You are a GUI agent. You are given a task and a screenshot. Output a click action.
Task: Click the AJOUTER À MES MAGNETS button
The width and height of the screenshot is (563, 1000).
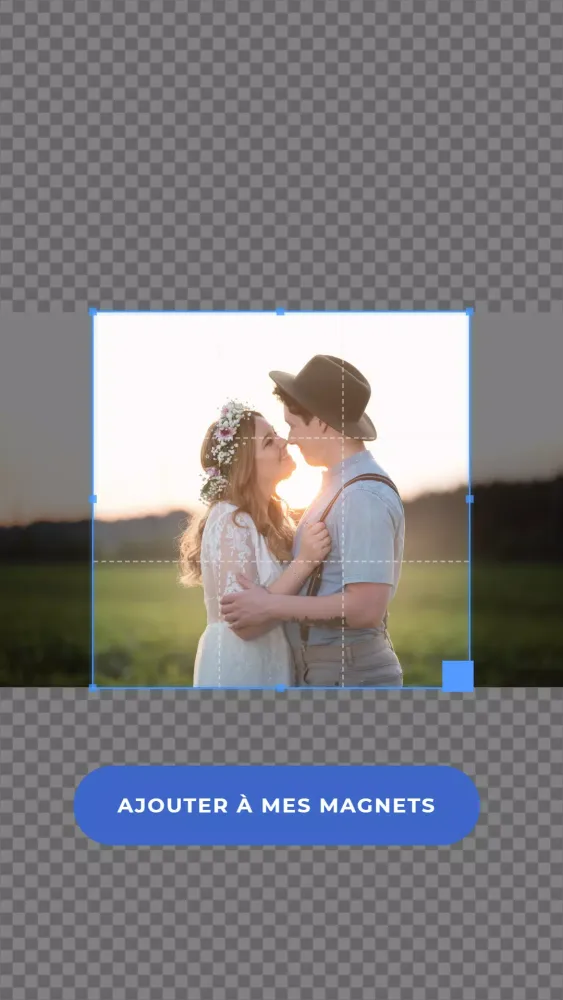click(277, 805)
